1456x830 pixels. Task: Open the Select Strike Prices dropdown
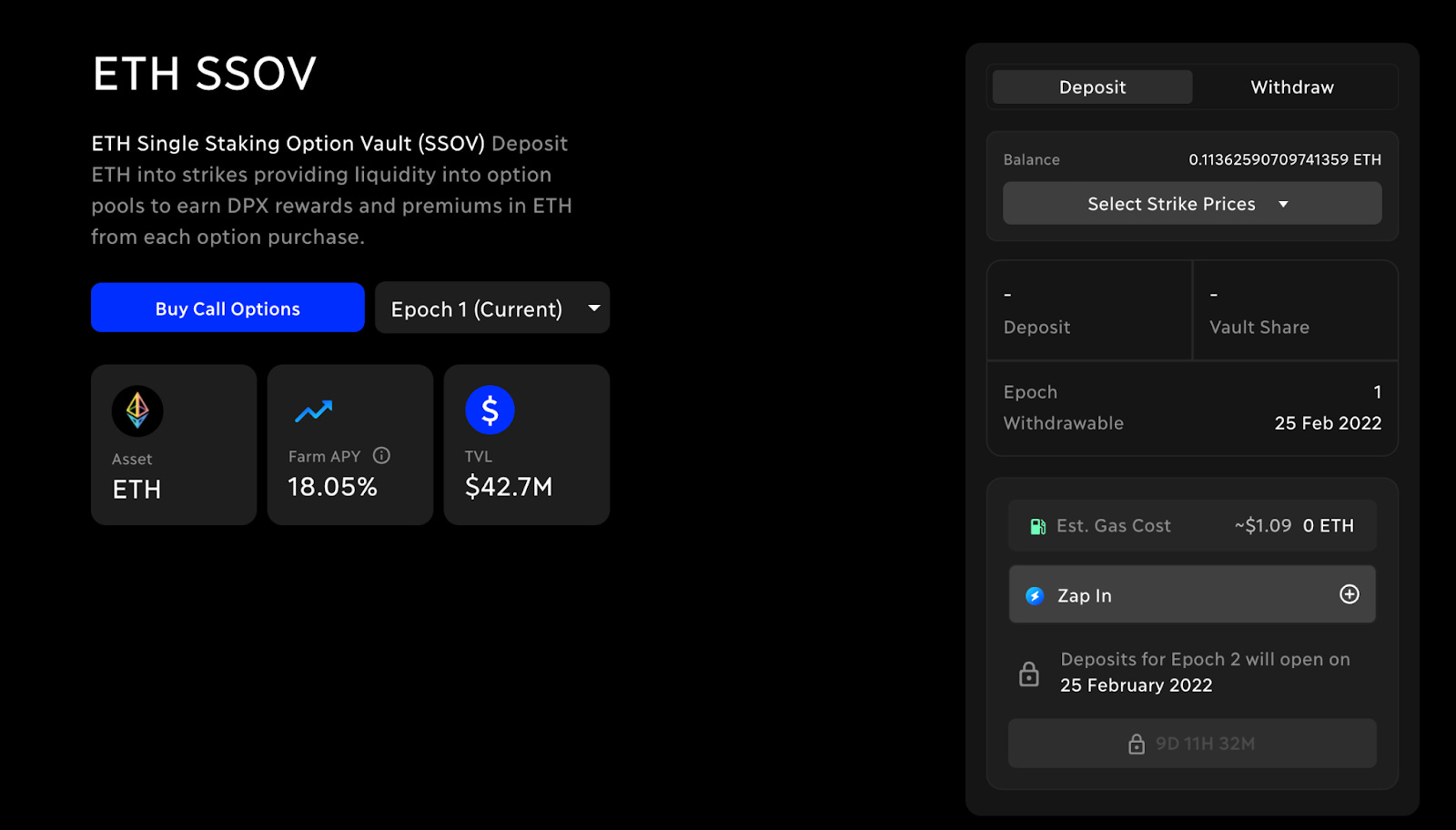coord(1192,203)
